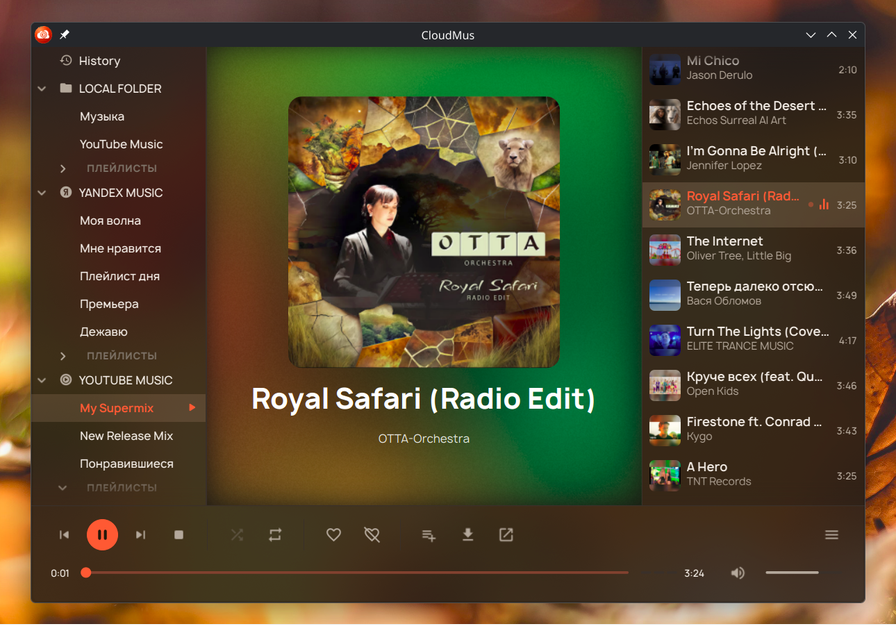896x625 pixels.
Task: Open Мне нравится playlist
Action: 121,249
